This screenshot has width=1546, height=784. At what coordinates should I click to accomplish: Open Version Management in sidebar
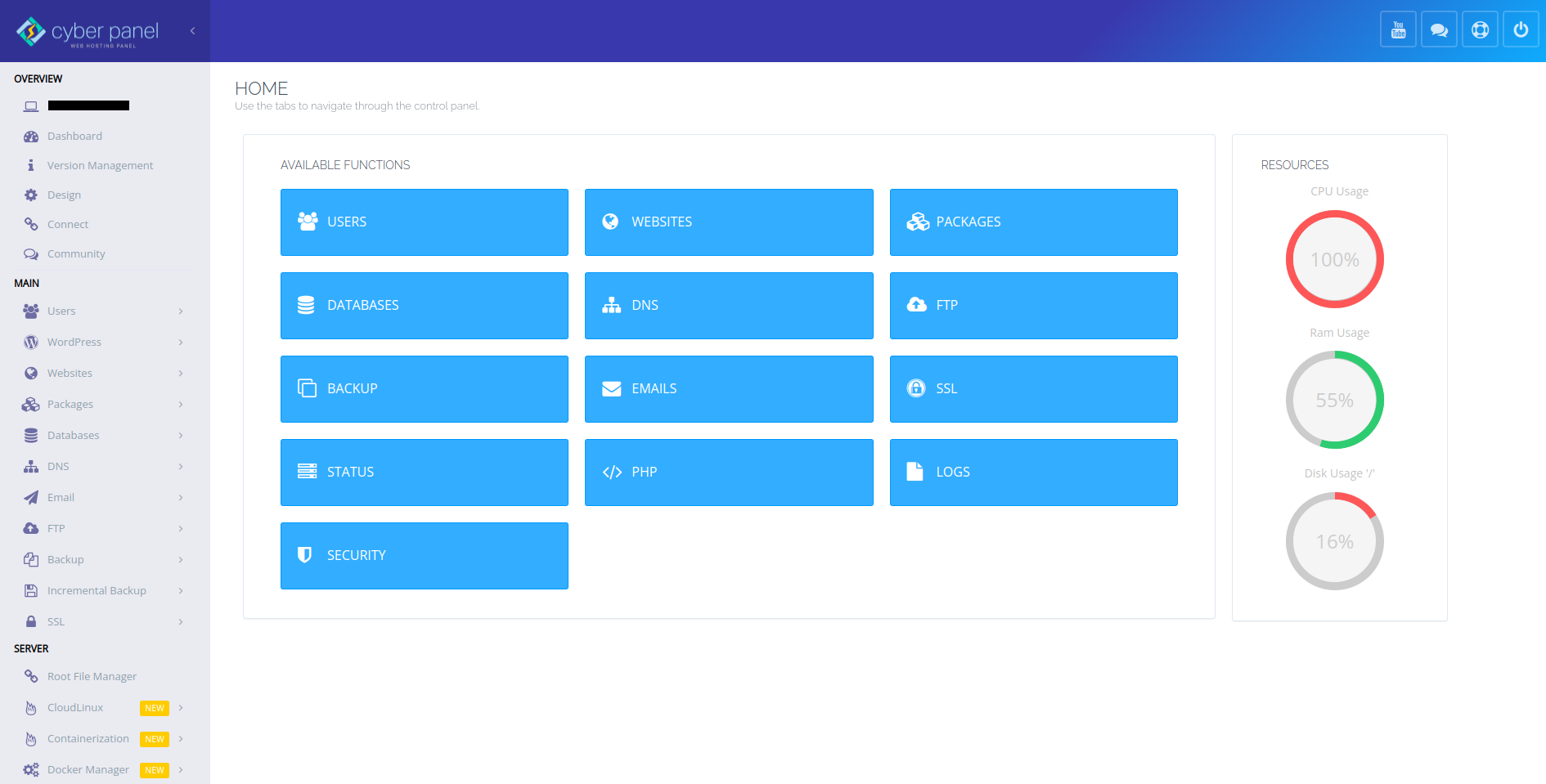click(x=100, y=166)
